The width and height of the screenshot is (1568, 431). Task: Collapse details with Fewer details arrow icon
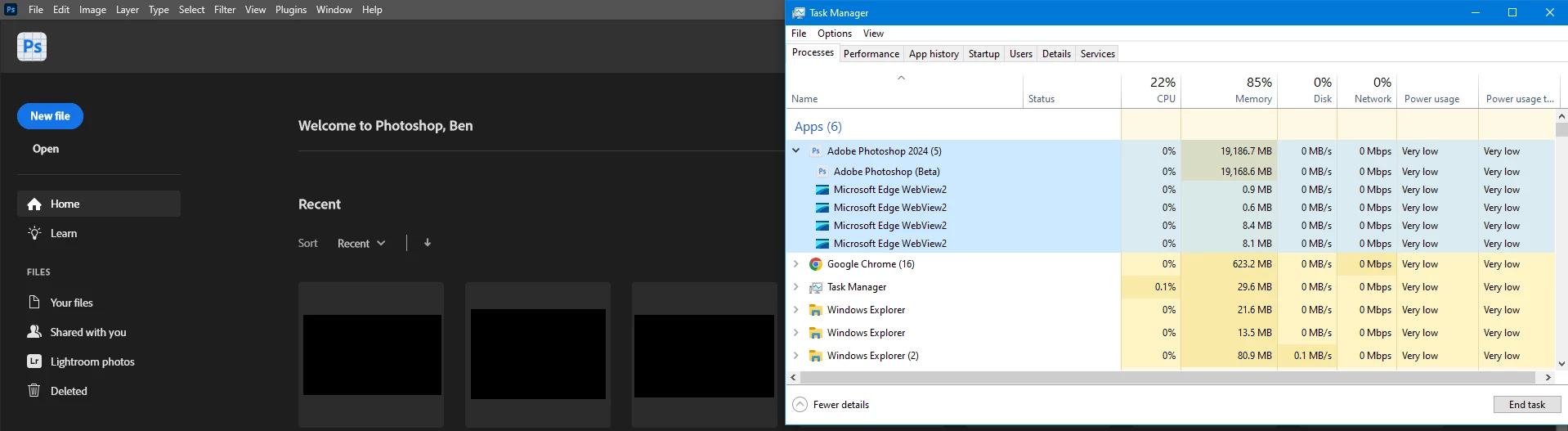800,405
